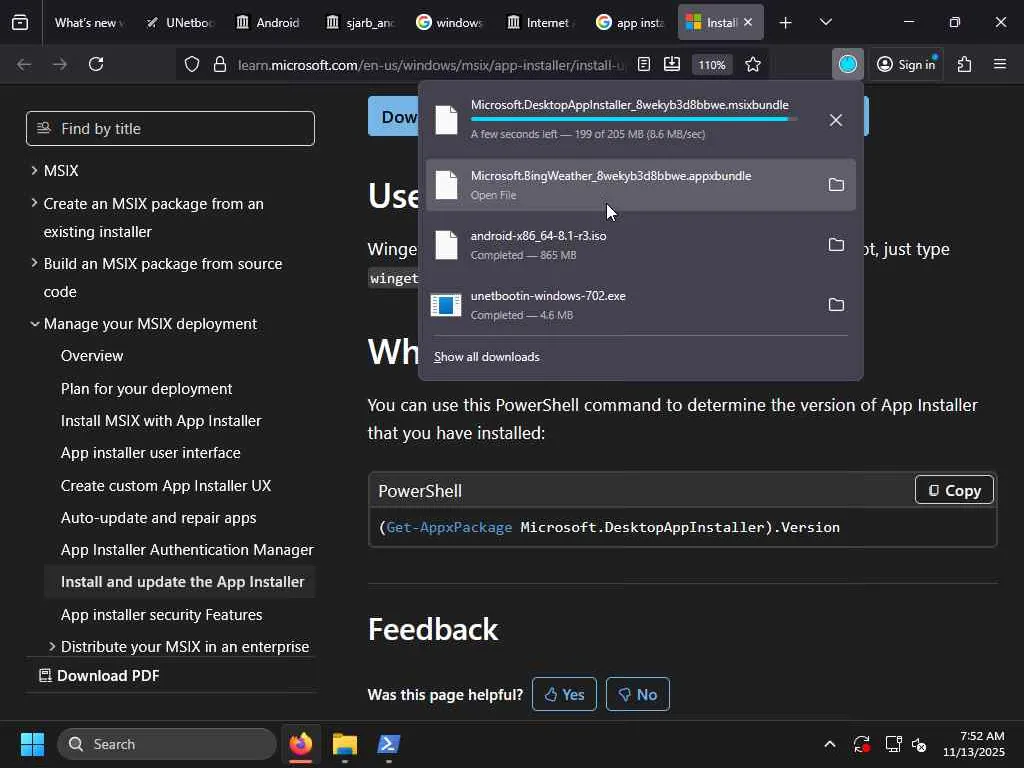This screenshot has width=1024, height=768.
Task: Toggle reader view icon in address bar
Action: click(644, 64)
